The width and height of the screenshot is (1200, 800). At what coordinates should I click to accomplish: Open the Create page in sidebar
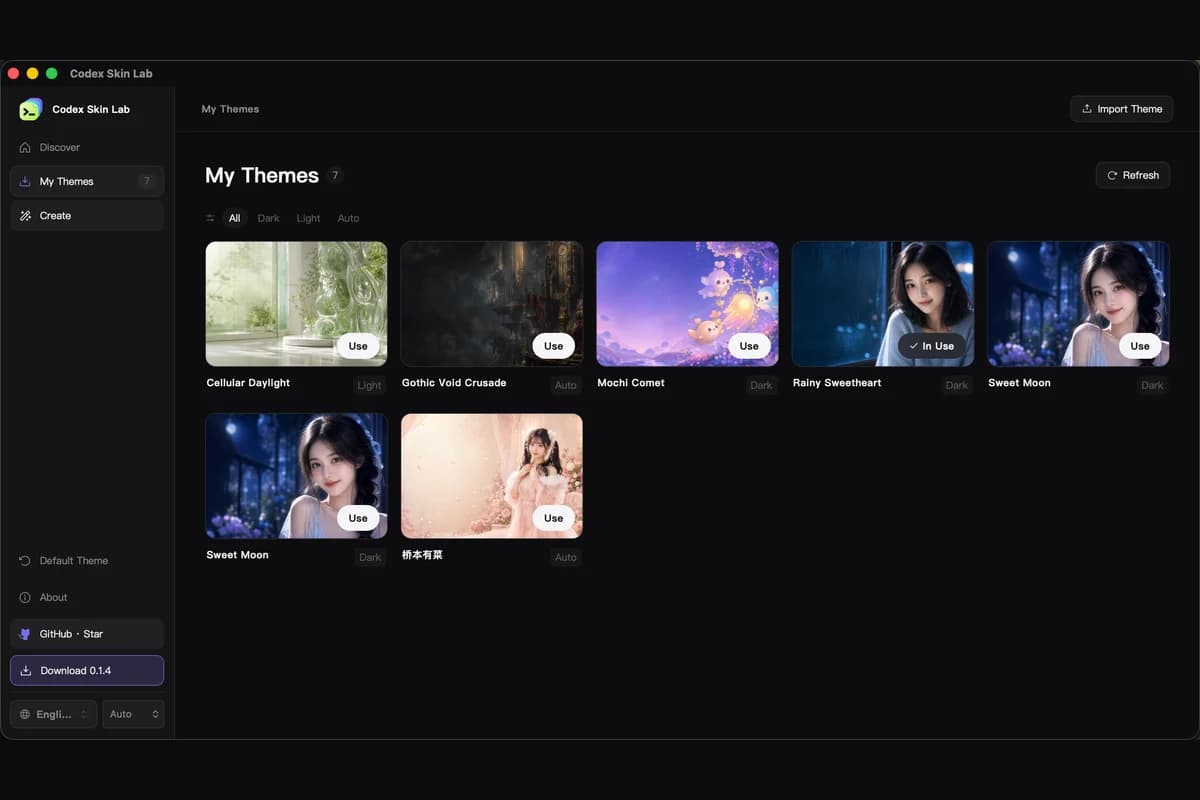tap(87, 215)
